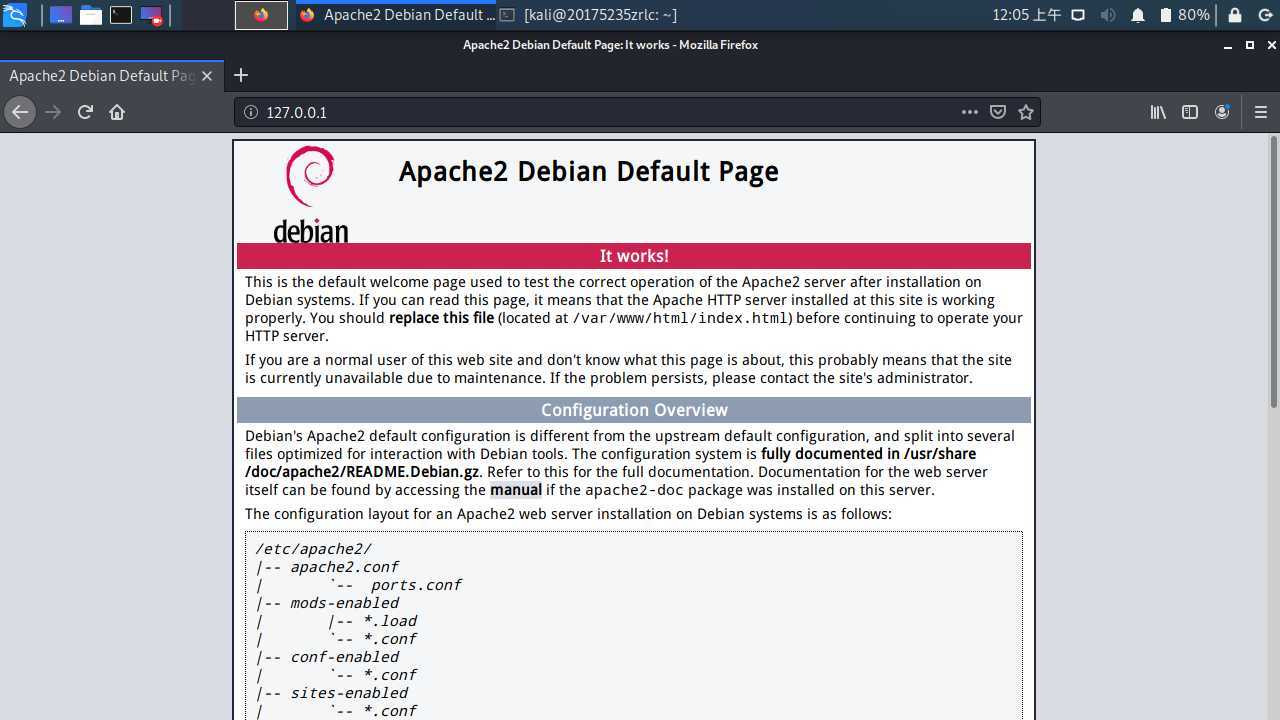Click the display/network tray icon

coord(1078,15)
